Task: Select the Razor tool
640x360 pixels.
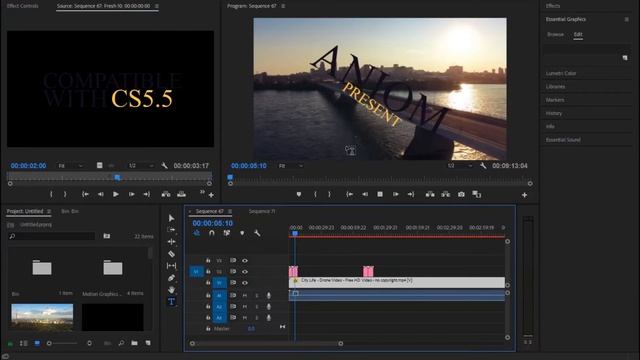Action: tap(171, 254)
